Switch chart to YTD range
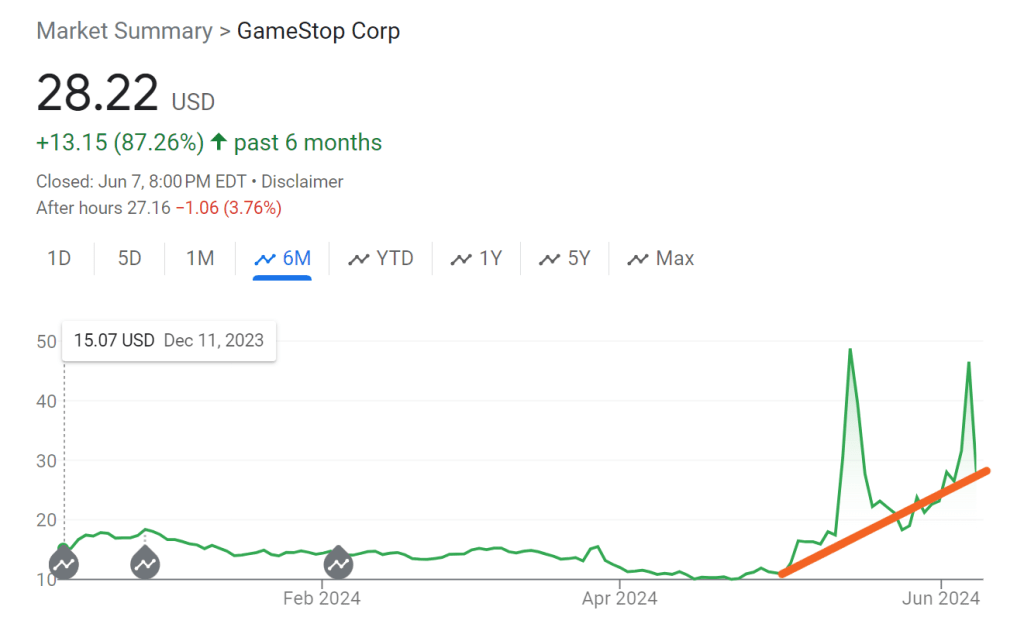 (x=381, y=259)
